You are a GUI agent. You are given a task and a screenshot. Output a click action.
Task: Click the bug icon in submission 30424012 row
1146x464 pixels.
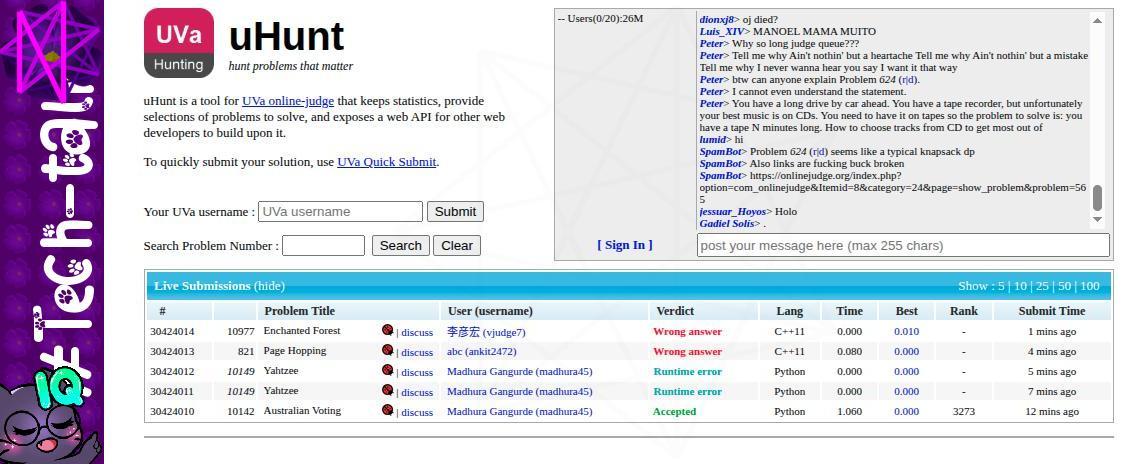(x=387, y=370)
